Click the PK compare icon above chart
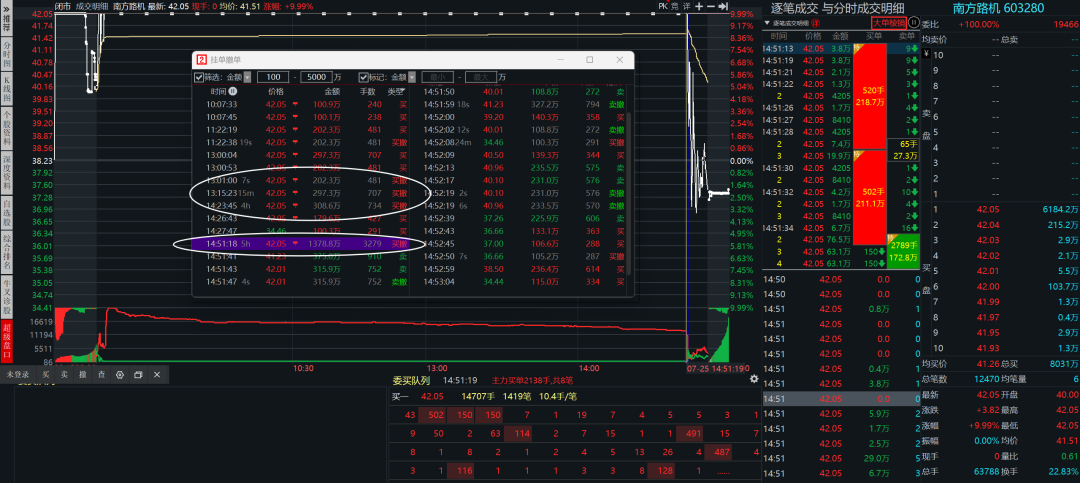This screenshot has height=483, width=1080. (663, 6)
